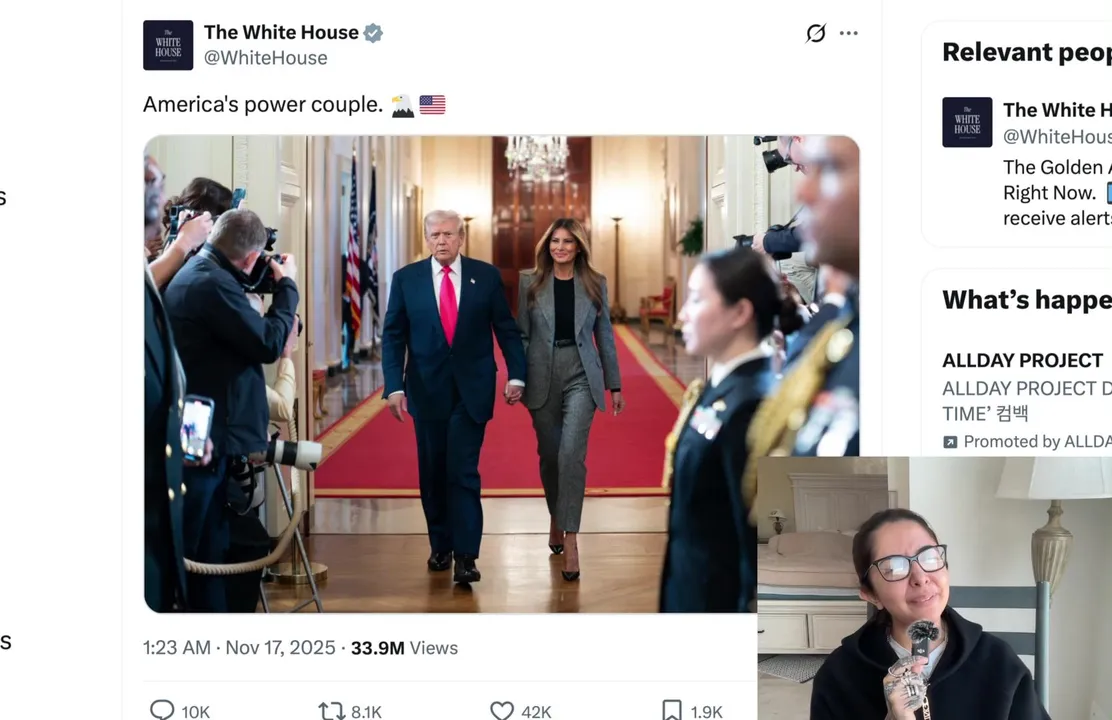Click the reply speech bubble icon

pyautogui.click(x=162, y=710)
